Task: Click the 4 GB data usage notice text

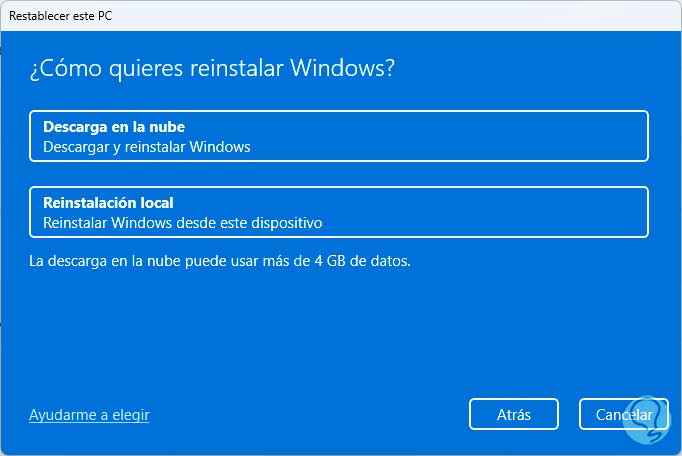Action: point(220,261)
